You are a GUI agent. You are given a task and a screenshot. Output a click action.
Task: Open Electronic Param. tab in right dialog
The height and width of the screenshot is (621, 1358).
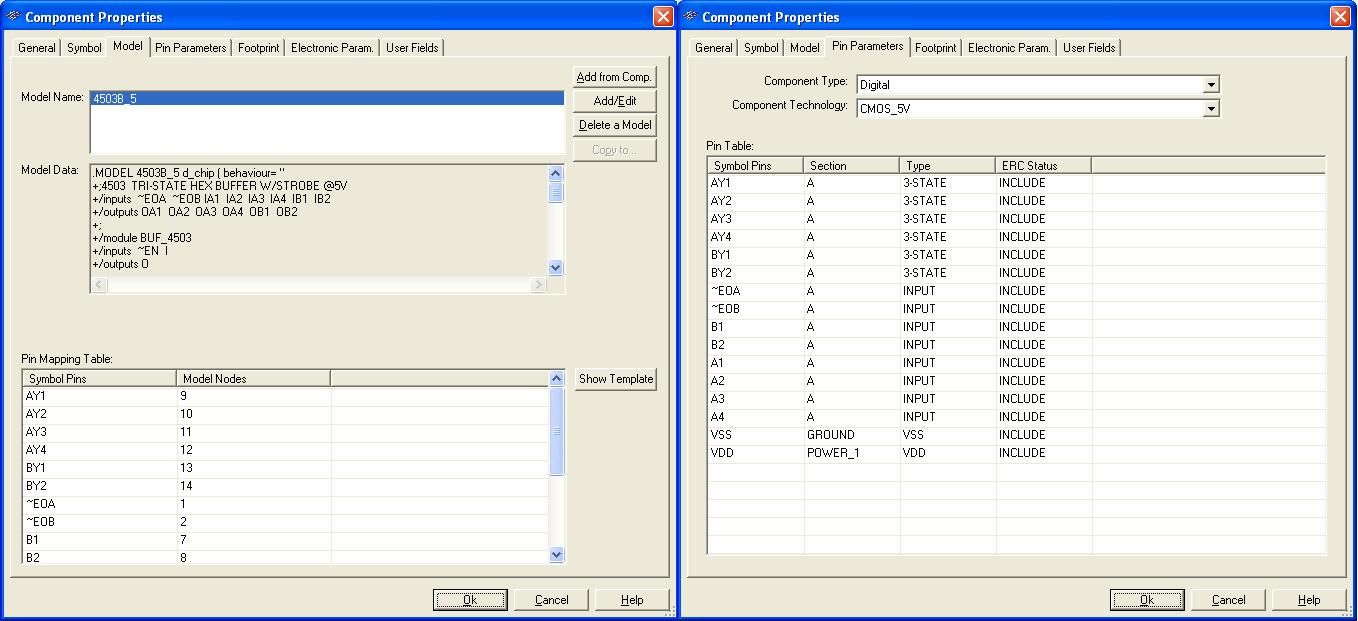1009,48
